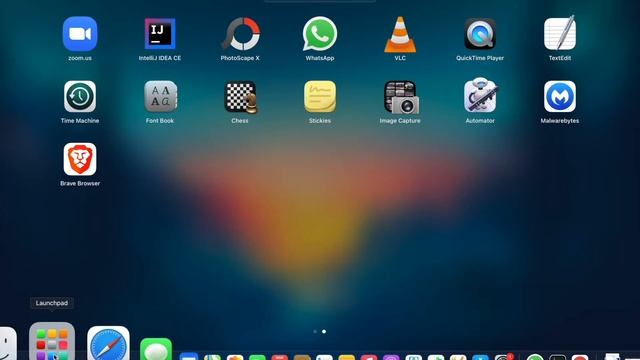Open Time Machine
Screen dimensions: 640x360
(x=80, y=96)
